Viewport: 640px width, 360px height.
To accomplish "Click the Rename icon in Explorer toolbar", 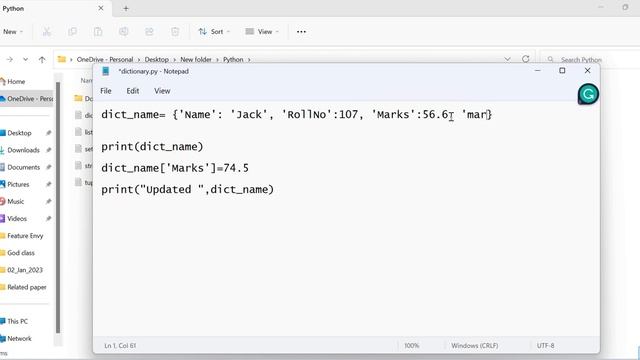I will point(124,31).
